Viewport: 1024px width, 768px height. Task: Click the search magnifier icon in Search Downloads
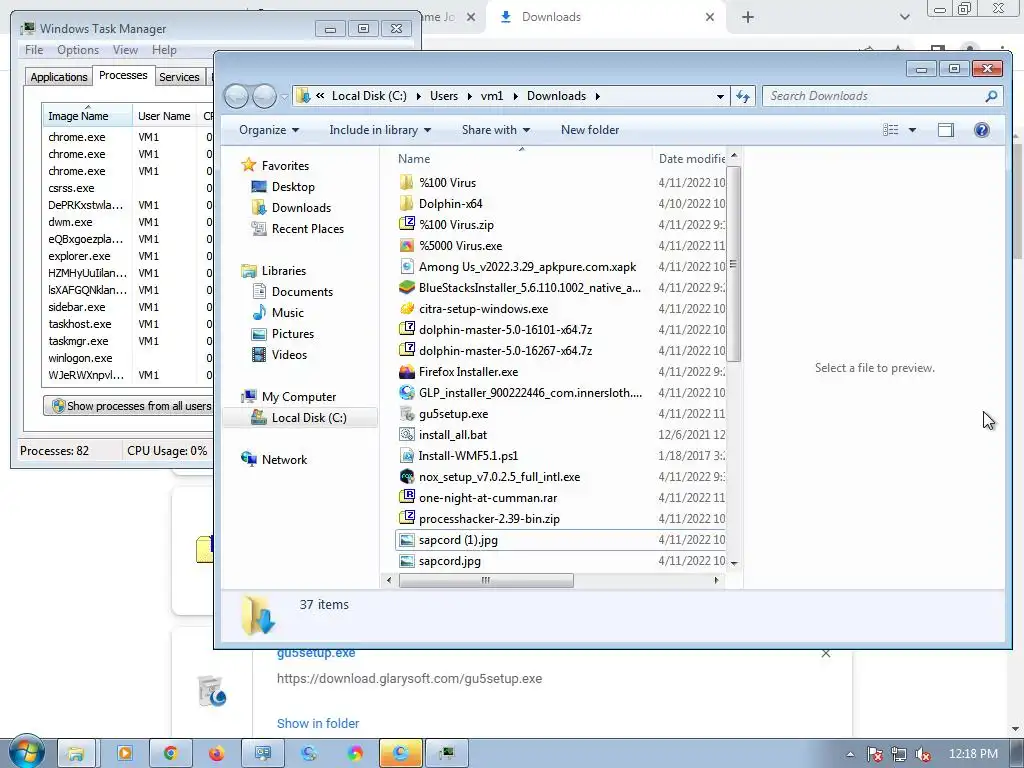tap(991, 96)
